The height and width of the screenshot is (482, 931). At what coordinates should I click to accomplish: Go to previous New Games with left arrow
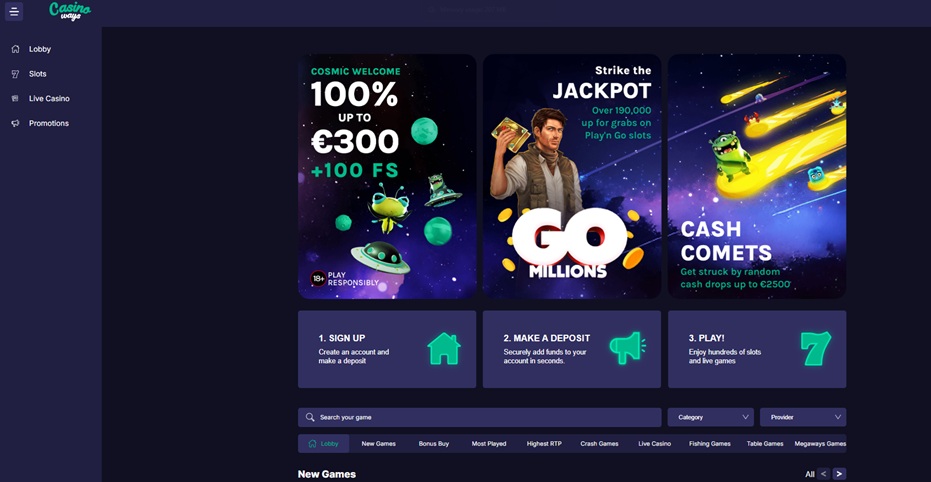(x=823, y=474)
